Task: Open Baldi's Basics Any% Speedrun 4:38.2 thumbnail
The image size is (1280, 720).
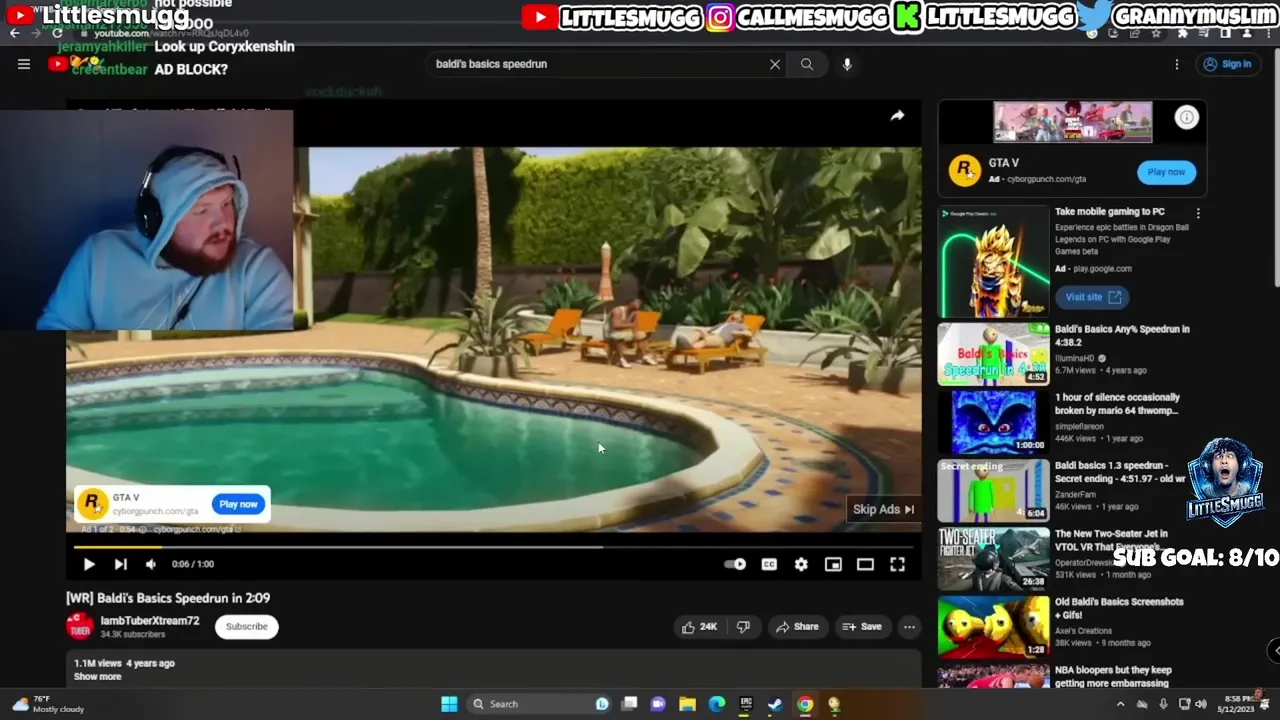Action: click(993, 354)
